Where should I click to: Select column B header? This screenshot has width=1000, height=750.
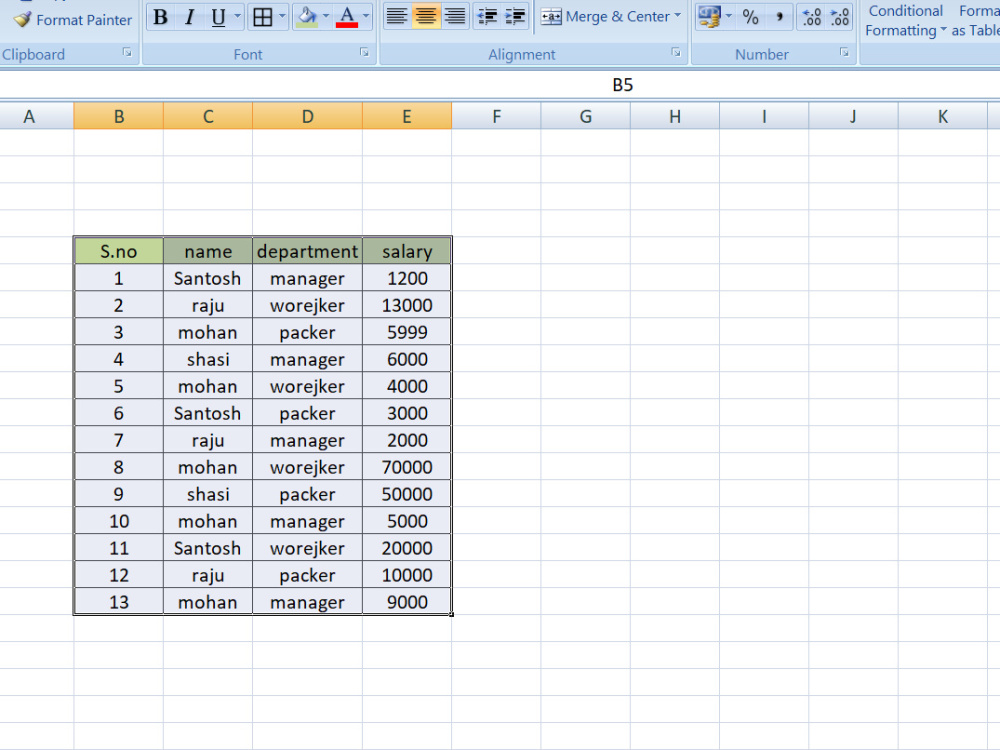pyautogui.click(x=119, y=117)
